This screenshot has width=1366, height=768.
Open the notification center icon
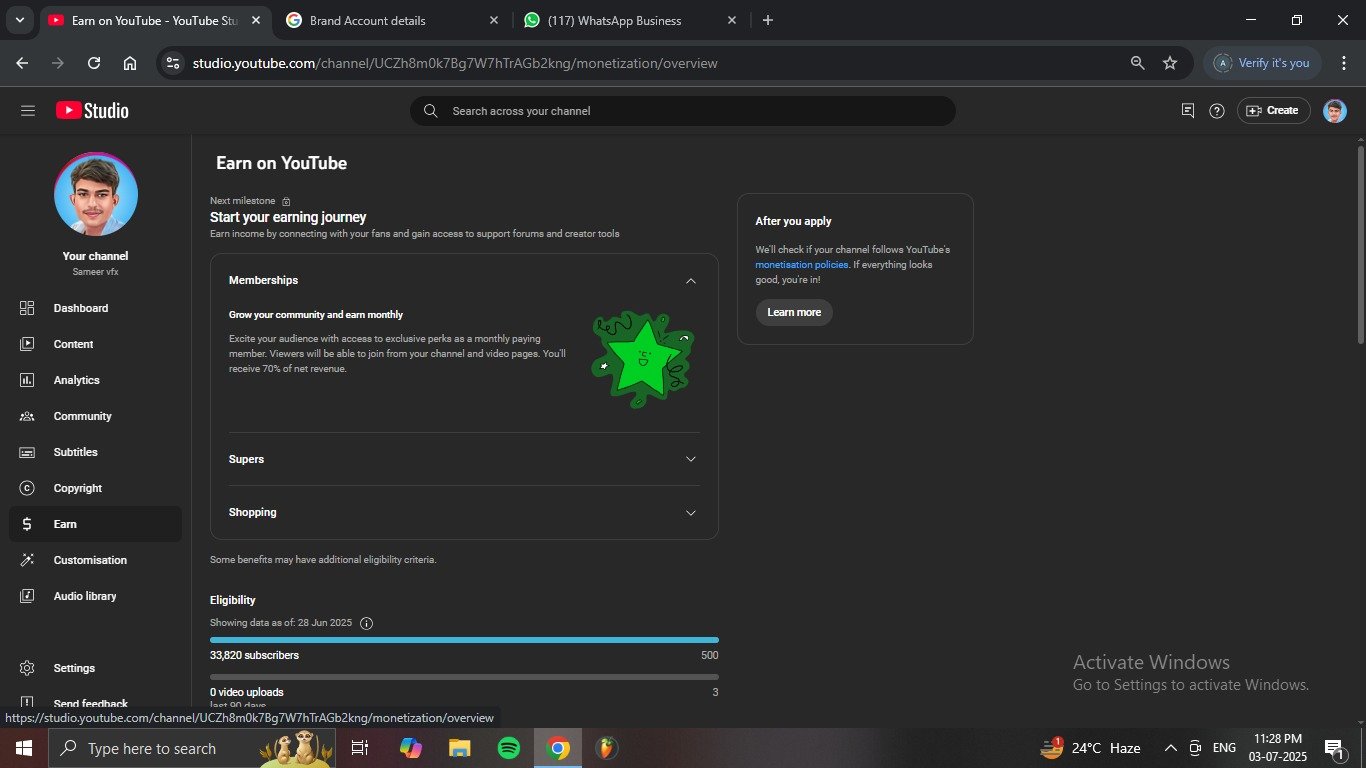[x=1334, y=748]
